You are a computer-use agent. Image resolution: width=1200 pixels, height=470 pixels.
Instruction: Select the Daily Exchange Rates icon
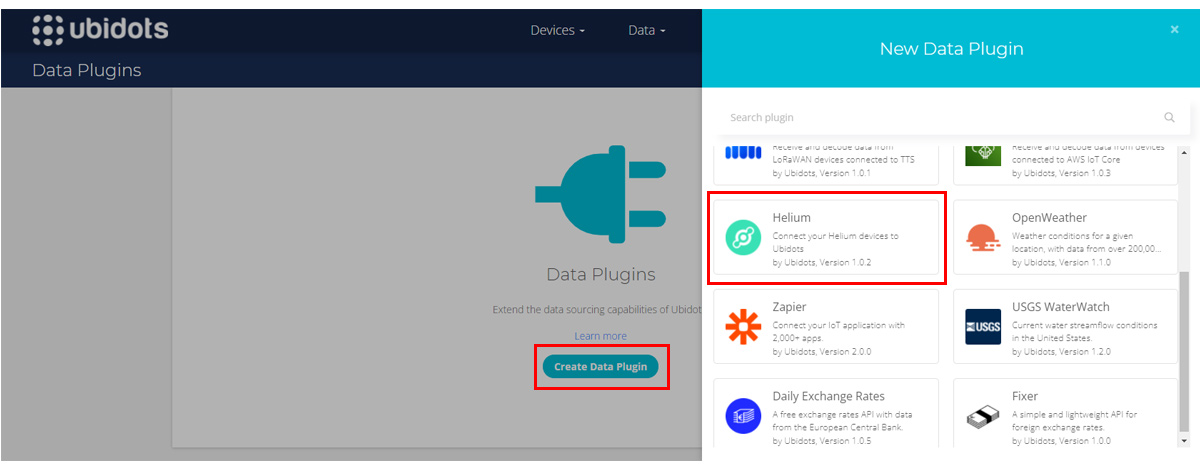[743, 415]
